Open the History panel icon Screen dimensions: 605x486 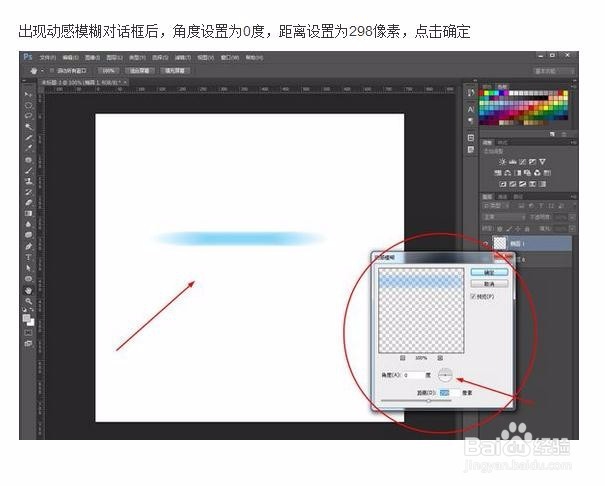(470, 93)
